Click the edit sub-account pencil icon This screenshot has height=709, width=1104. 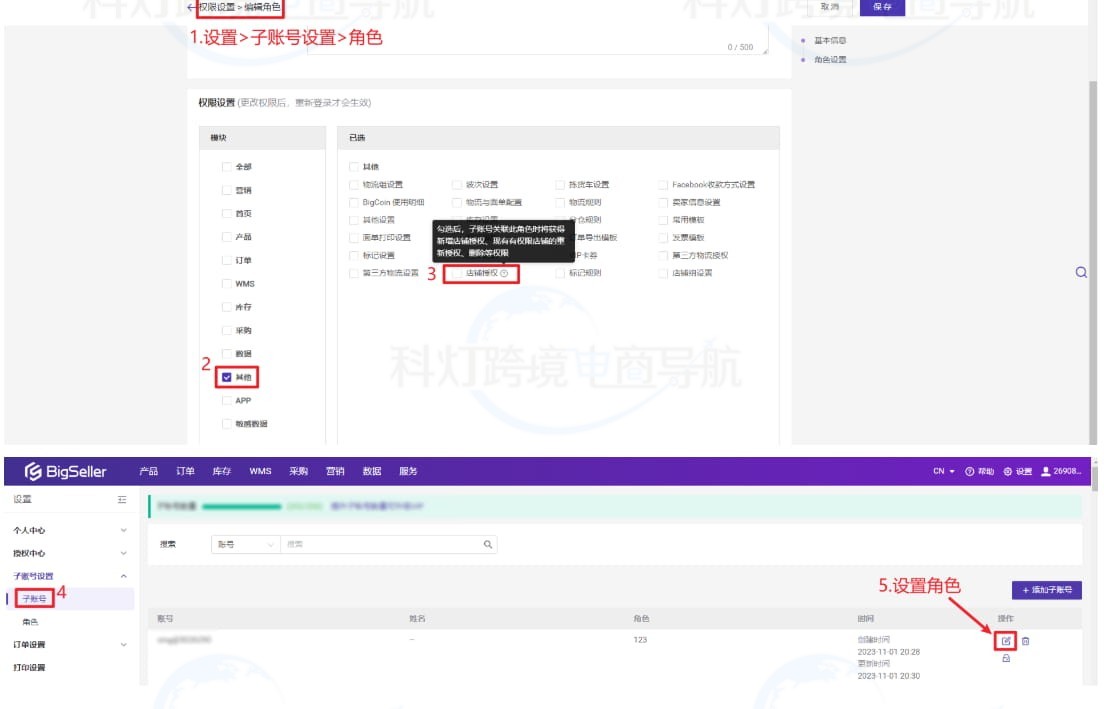(x=1006, y=641)
